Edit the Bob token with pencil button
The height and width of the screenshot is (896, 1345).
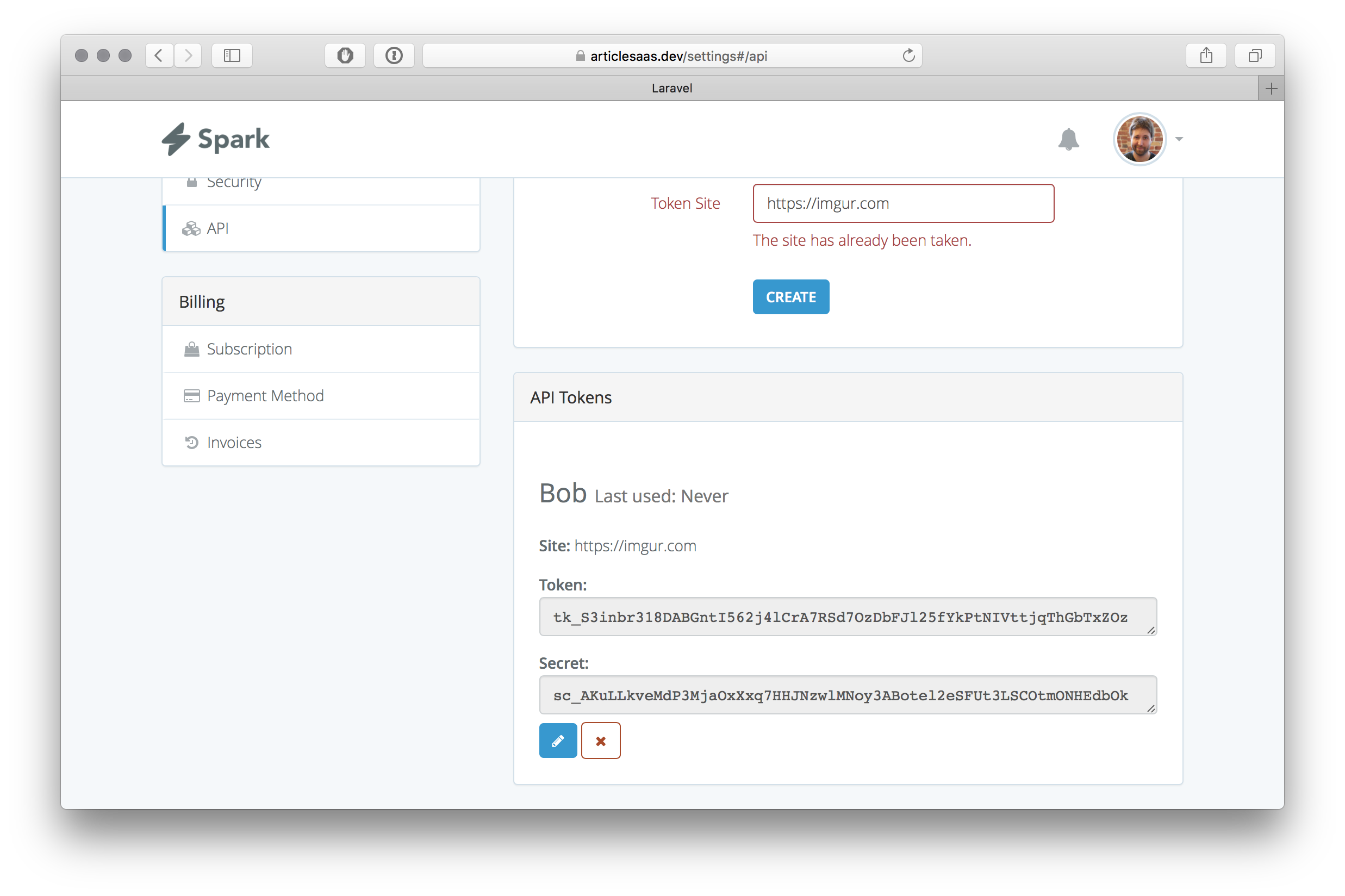558,741
